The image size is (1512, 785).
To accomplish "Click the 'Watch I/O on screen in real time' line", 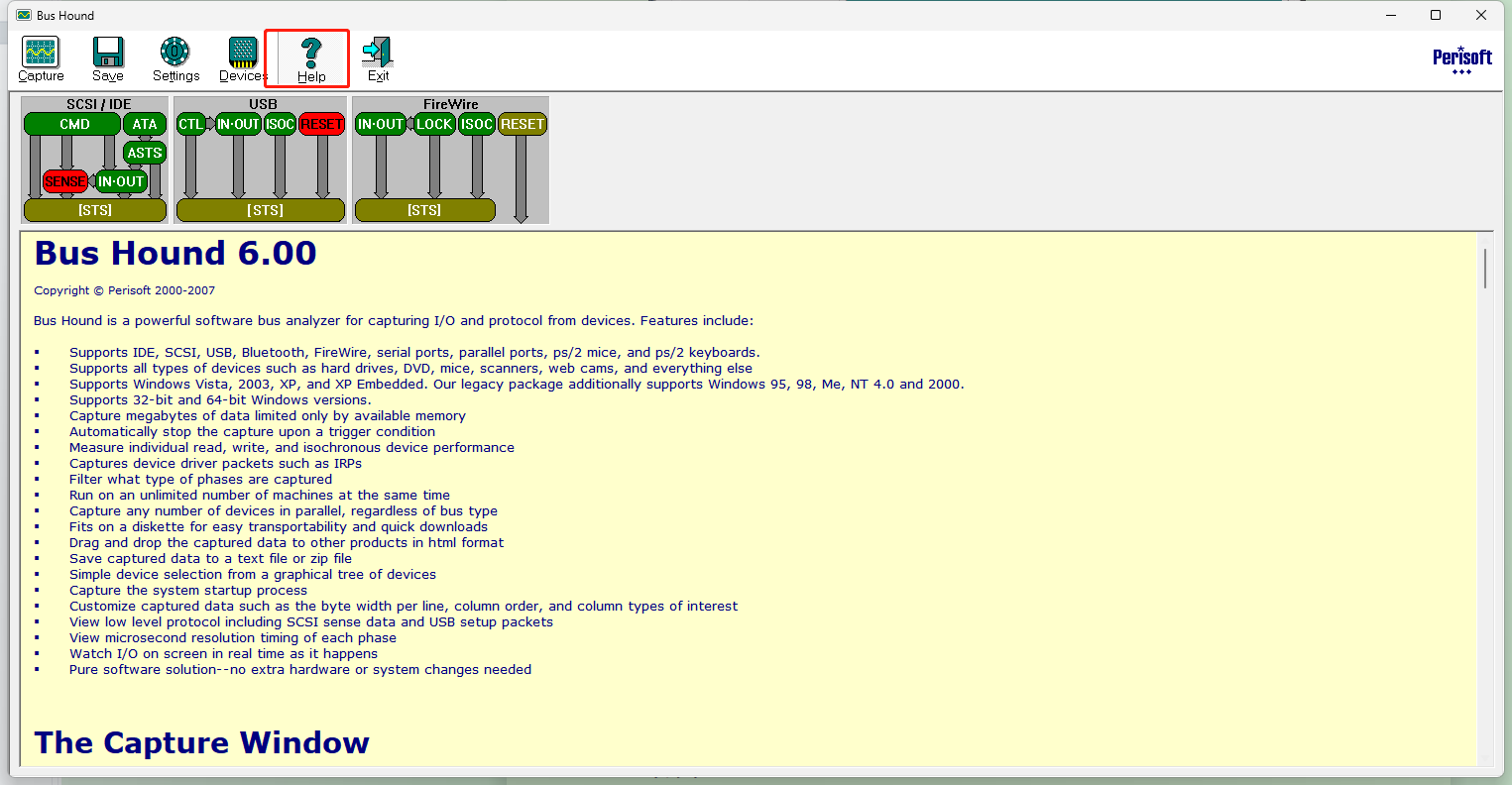I will [x=223, y=653].
